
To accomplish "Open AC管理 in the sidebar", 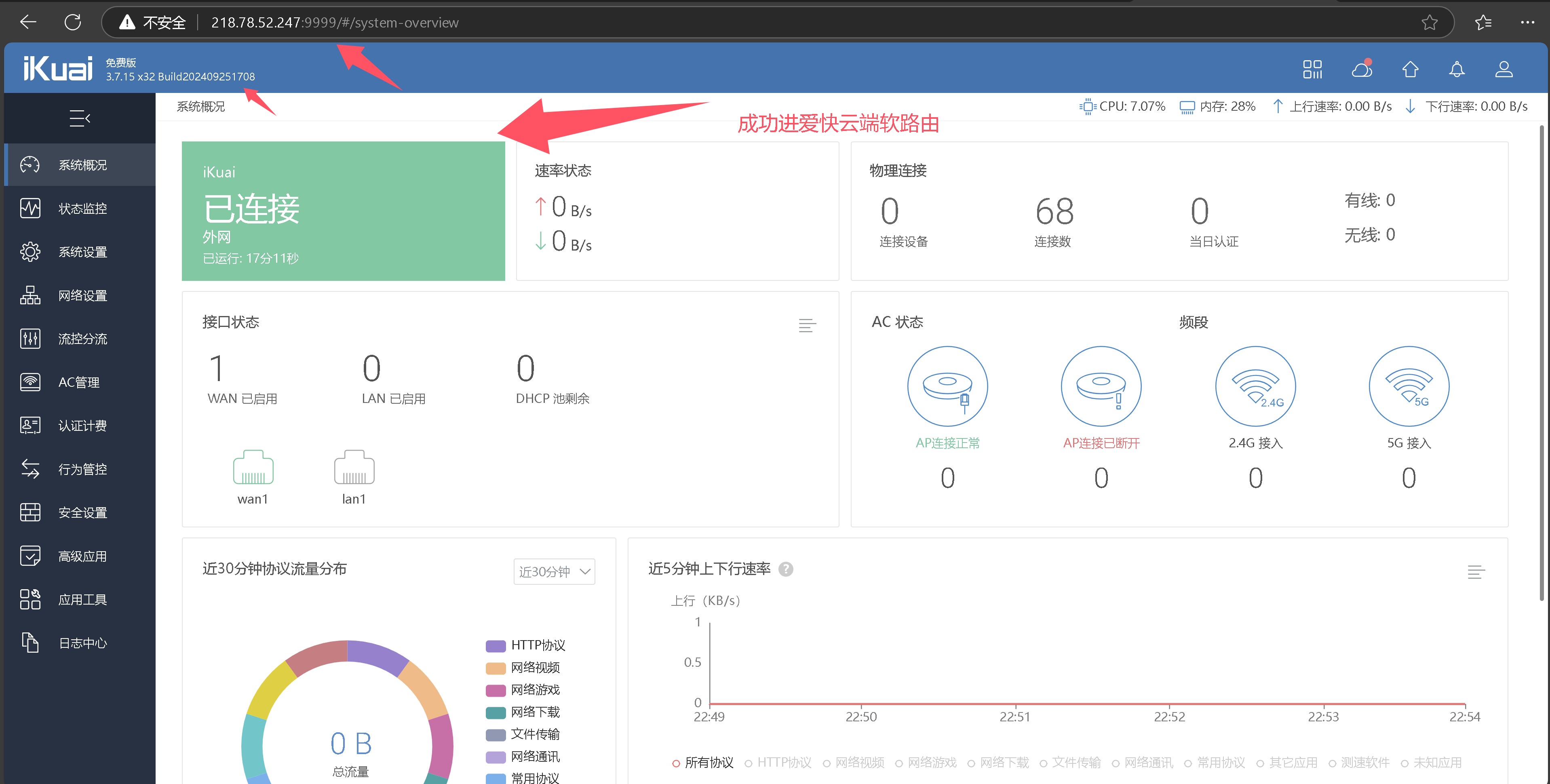I will pyautogui.click(x=80, y=382).
